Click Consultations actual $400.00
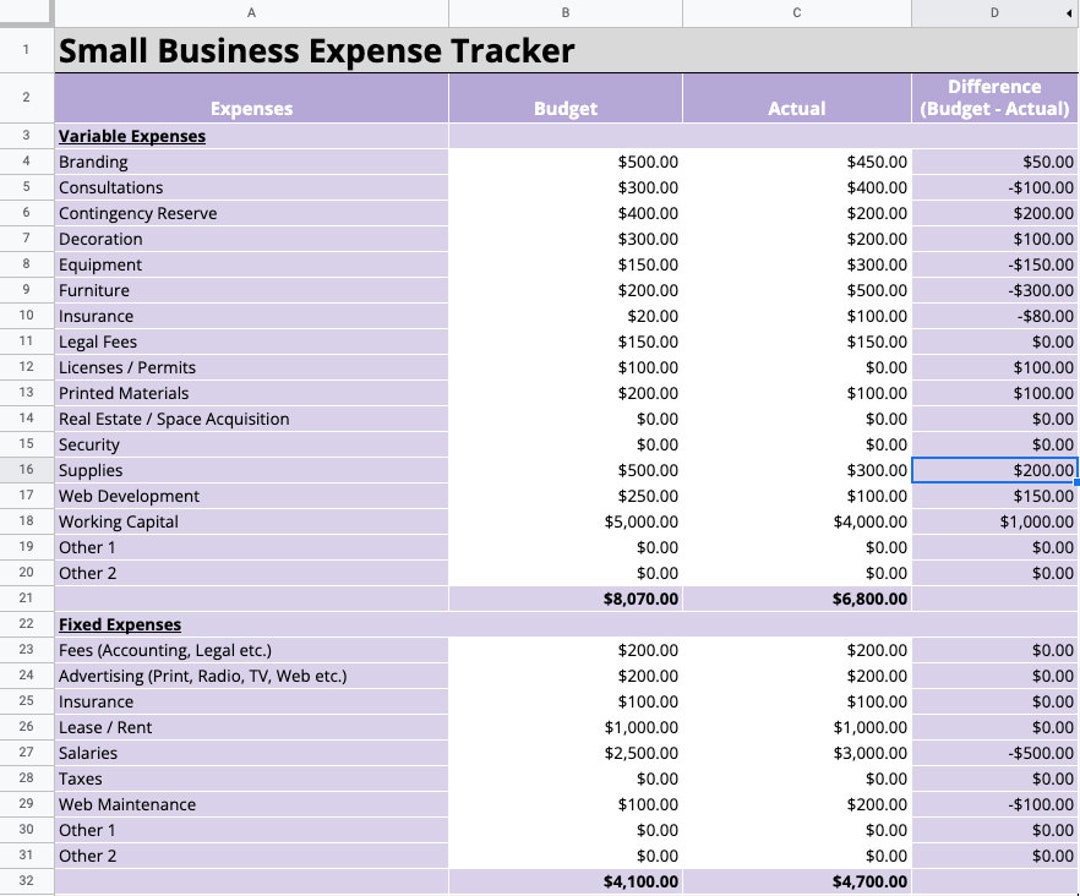1080x896 pixels. click(797, 187)
